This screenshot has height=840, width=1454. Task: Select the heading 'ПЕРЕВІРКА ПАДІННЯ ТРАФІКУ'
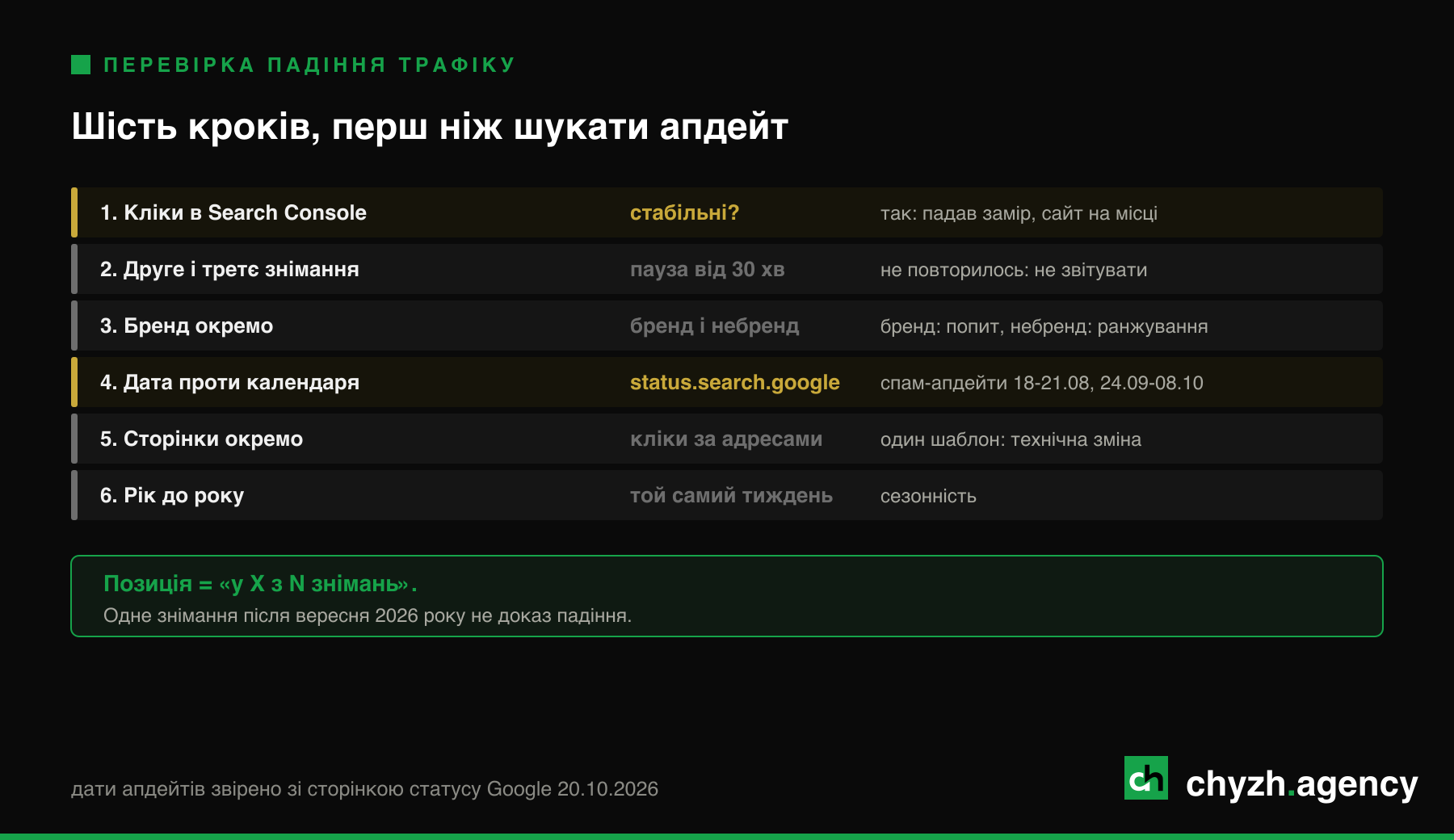click(309, 65)
